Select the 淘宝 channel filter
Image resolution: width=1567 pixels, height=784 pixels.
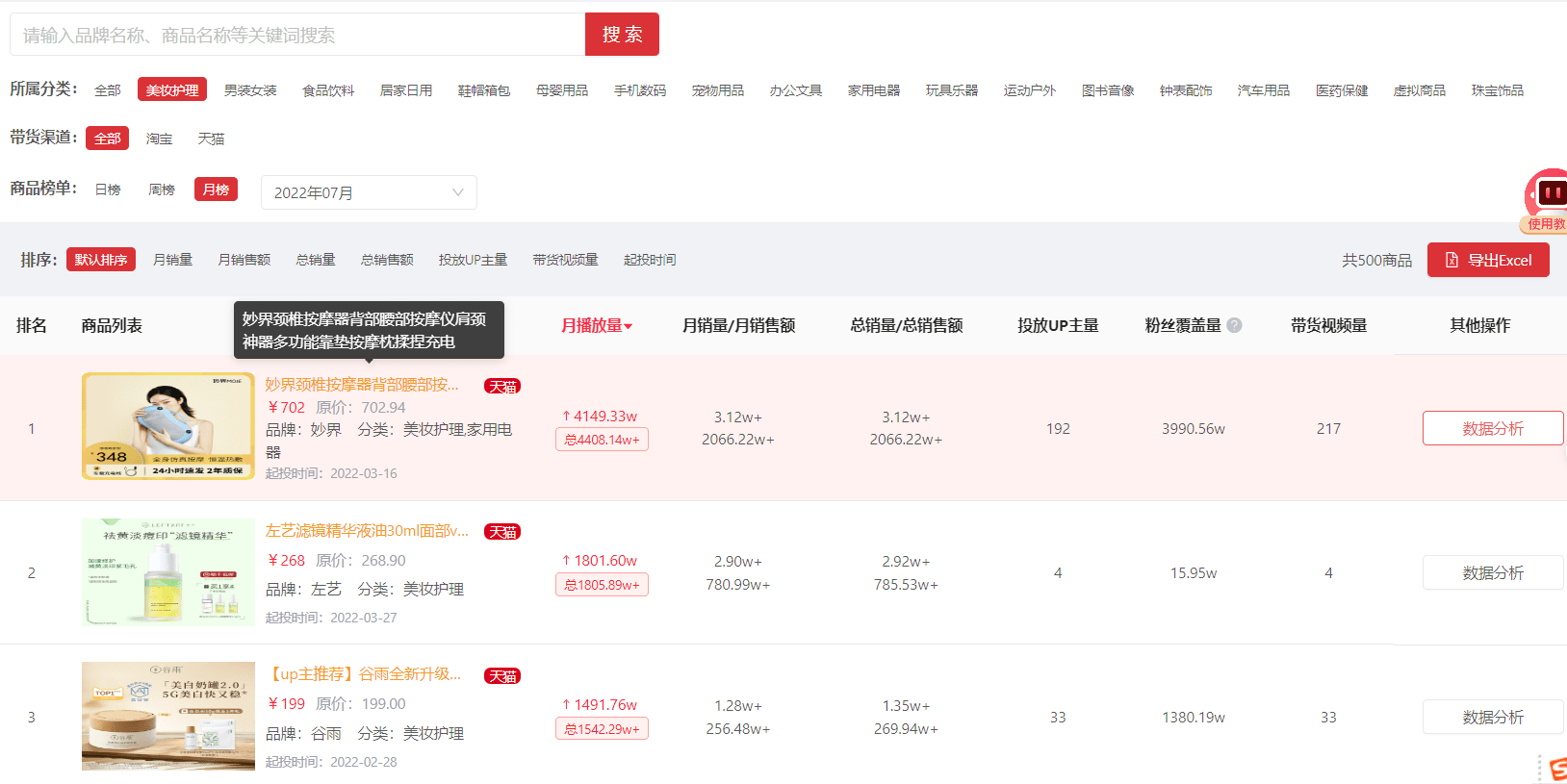[x=160, y=139]
